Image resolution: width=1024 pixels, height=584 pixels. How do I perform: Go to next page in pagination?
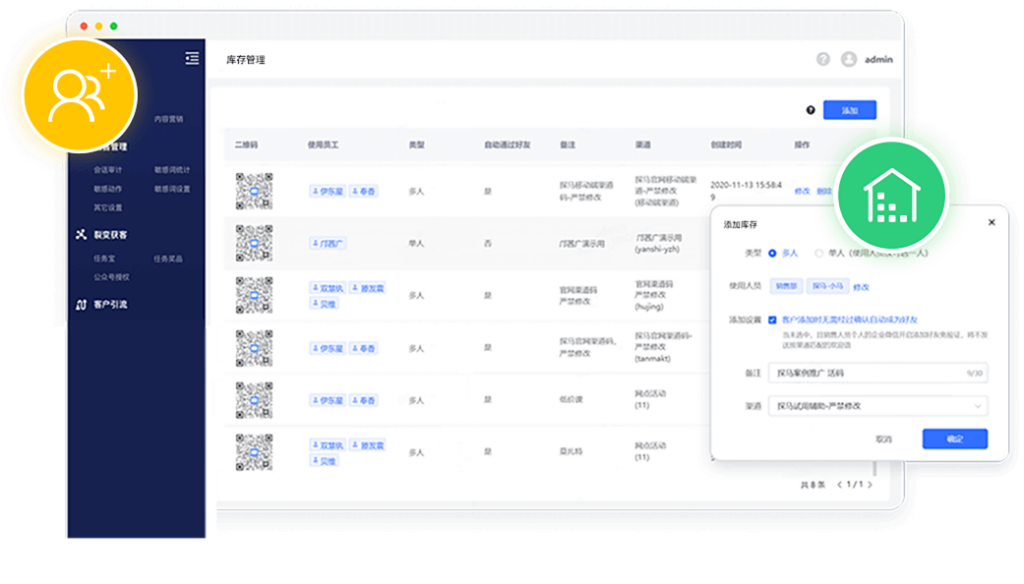pyautogui.click(x=869, y=484)
